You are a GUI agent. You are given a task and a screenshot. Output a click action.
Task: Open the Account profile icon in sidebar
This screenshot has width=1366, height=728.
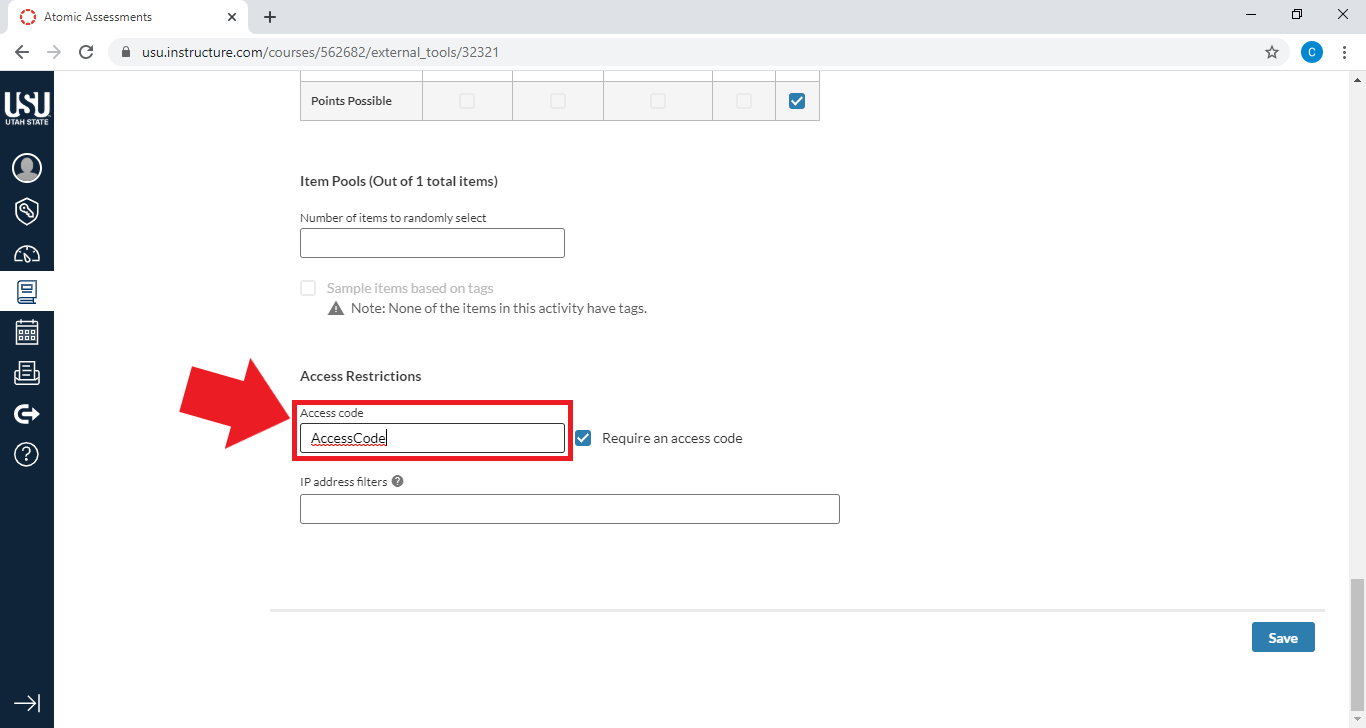27,168
